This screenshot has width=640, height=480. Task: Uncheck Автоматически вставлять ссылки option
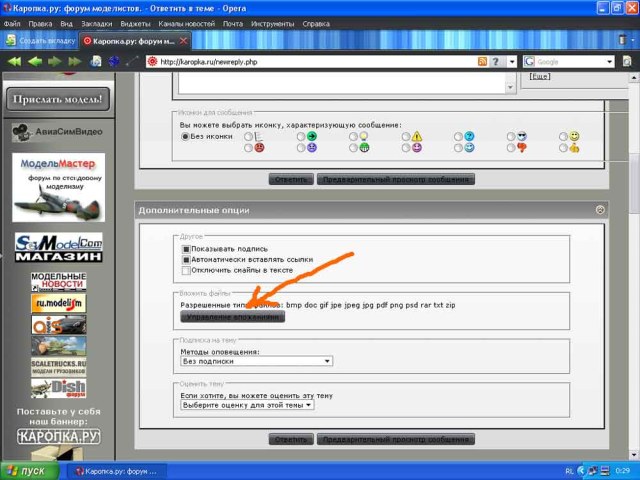(185, 259)
